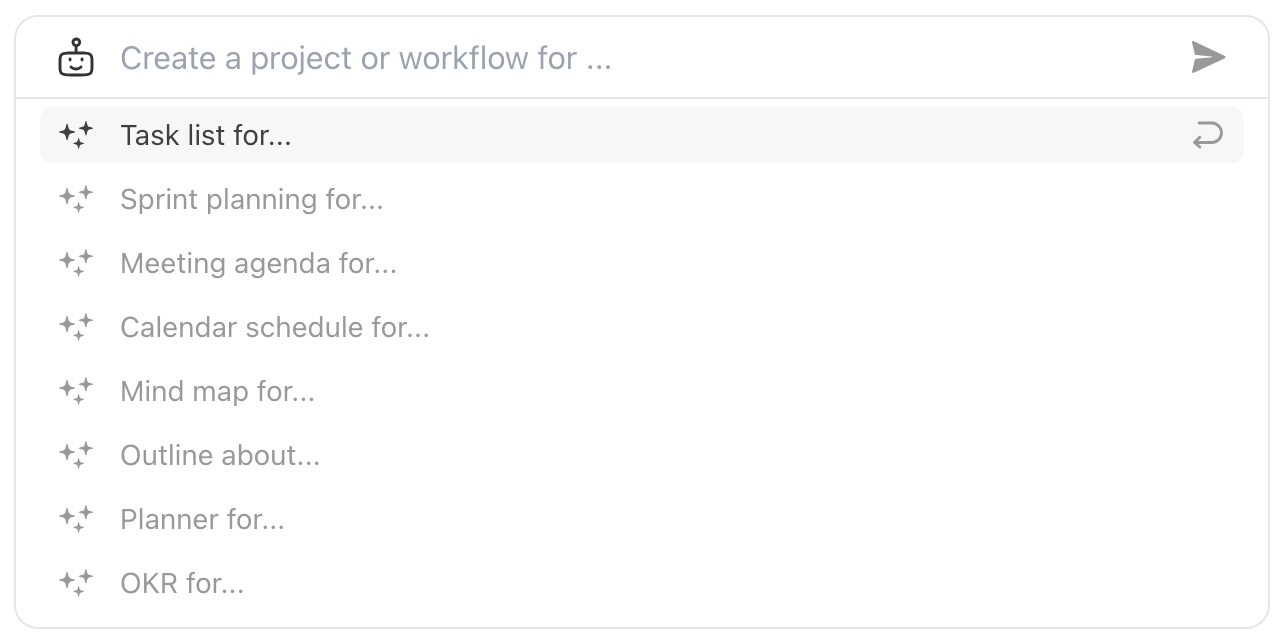
Task: Focus the 'Create a project or workflow' field
Action: click(640, 58)
